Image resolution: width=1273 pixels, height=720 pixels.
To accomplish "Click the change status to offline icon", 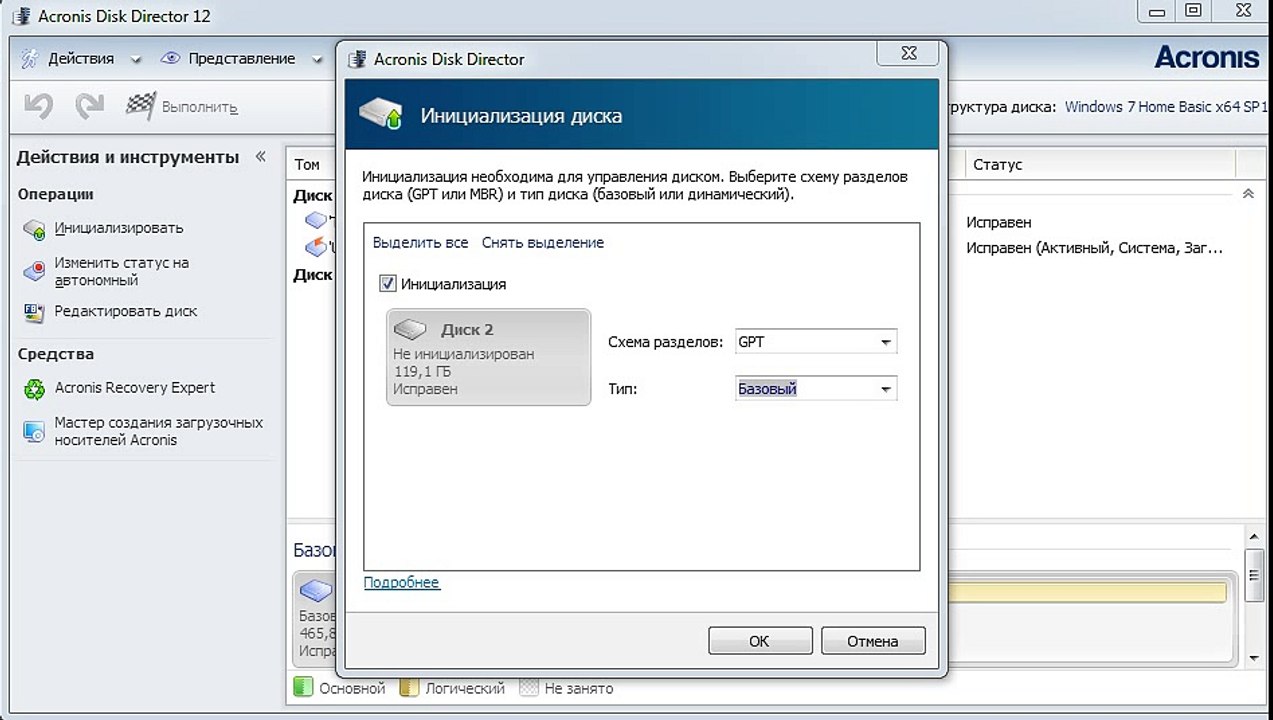I will [34, 270].
